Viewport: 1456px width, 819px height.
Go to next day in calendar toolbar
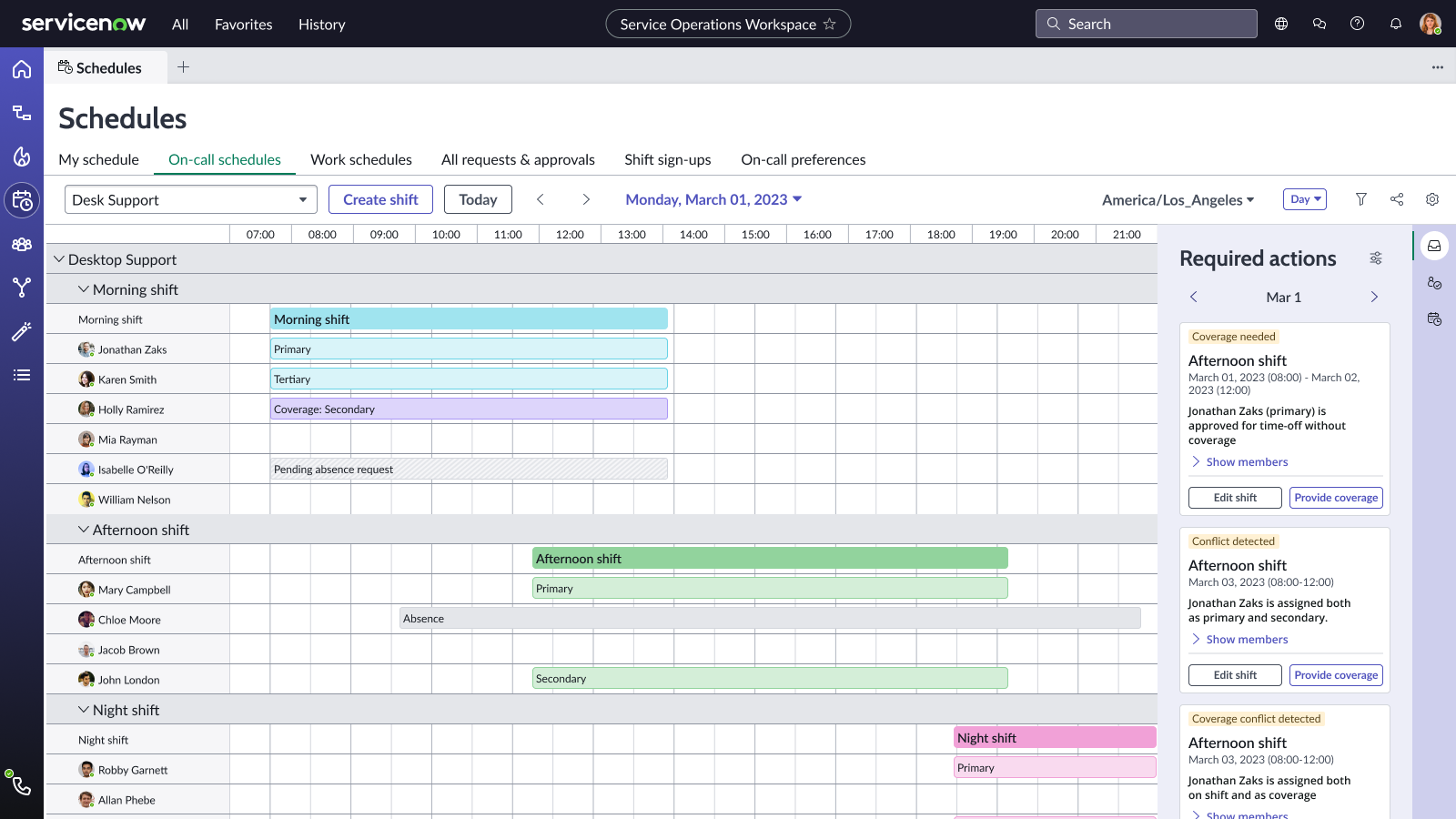(x=586, y=199)
